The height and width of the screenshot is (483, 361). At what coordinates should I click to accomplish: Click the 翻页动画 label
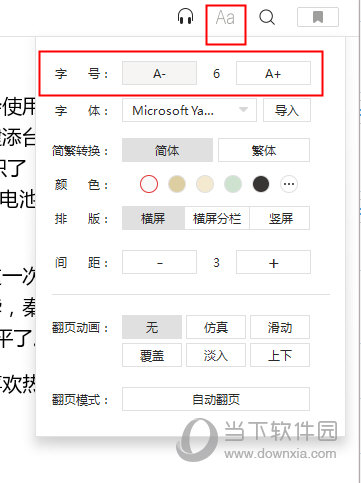point(80,327)
